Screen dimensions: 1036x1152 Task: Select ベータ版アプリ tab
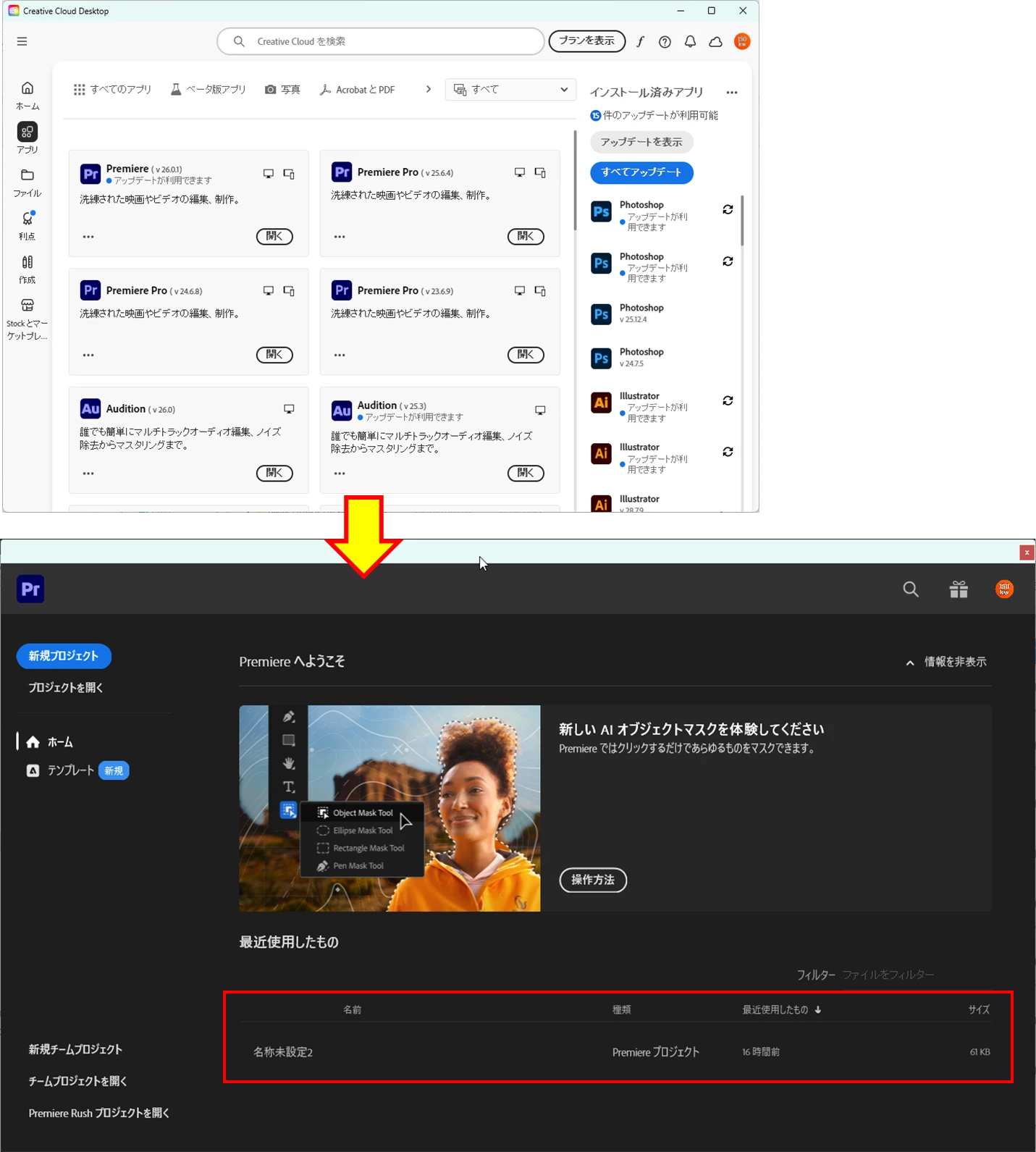pyautogui.click(x=209, y=90)
